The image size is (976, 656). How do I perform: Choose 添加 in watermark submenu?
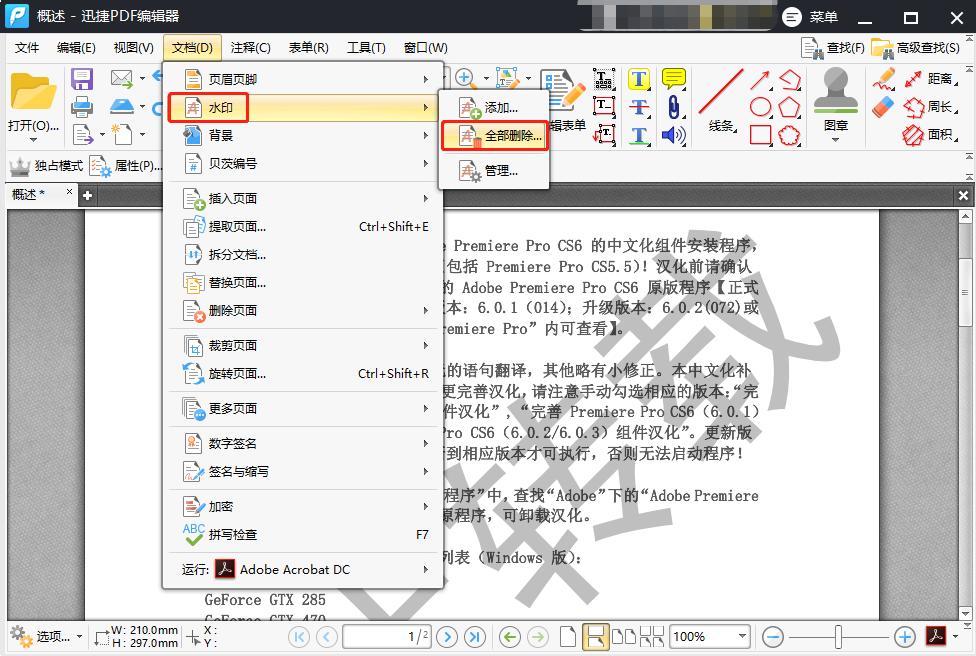pos(494,108)
